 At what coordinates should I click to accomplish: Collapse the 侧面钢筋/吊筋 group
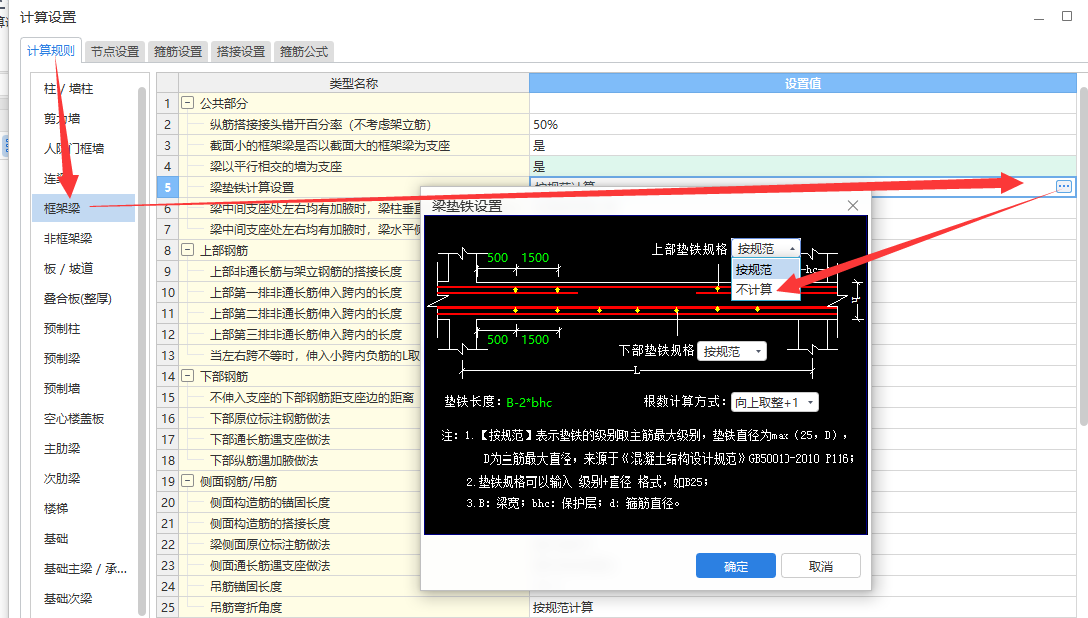187,481
